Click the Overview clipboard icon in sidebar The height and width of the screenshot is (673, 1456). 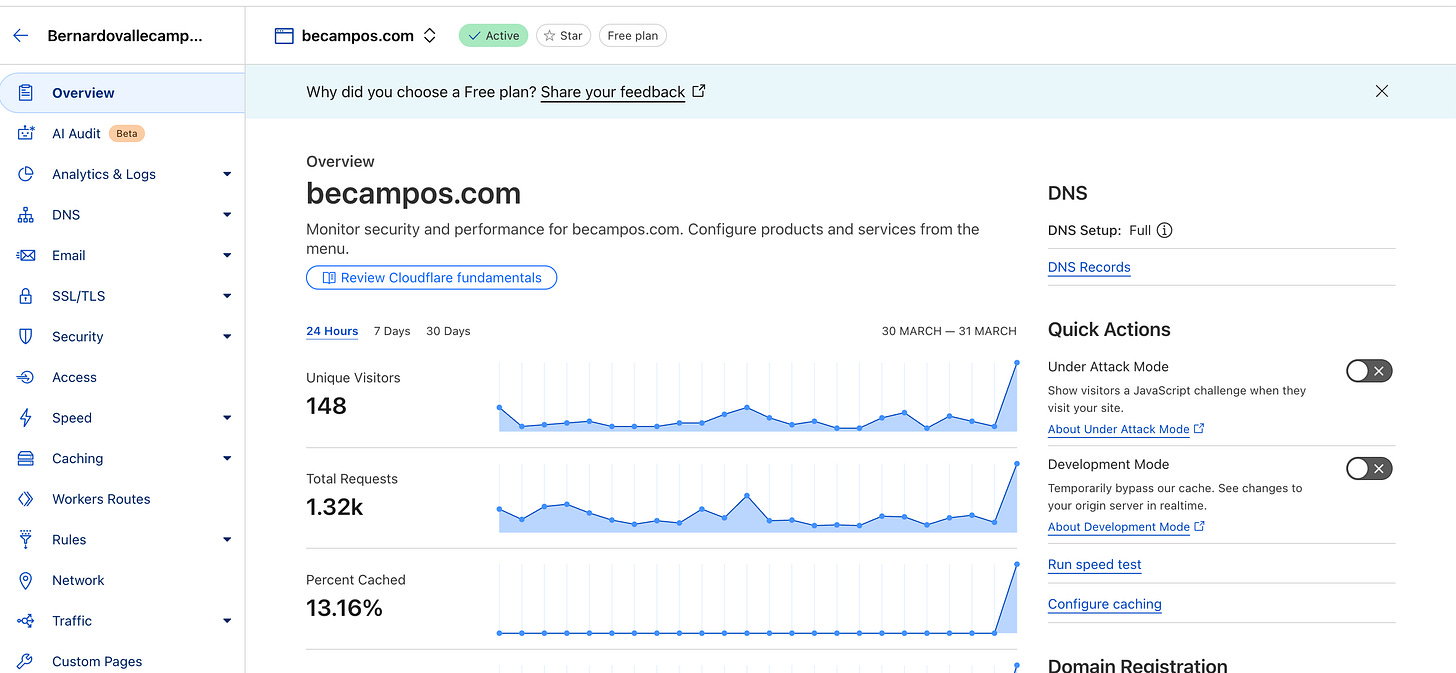tap(26, 93)
